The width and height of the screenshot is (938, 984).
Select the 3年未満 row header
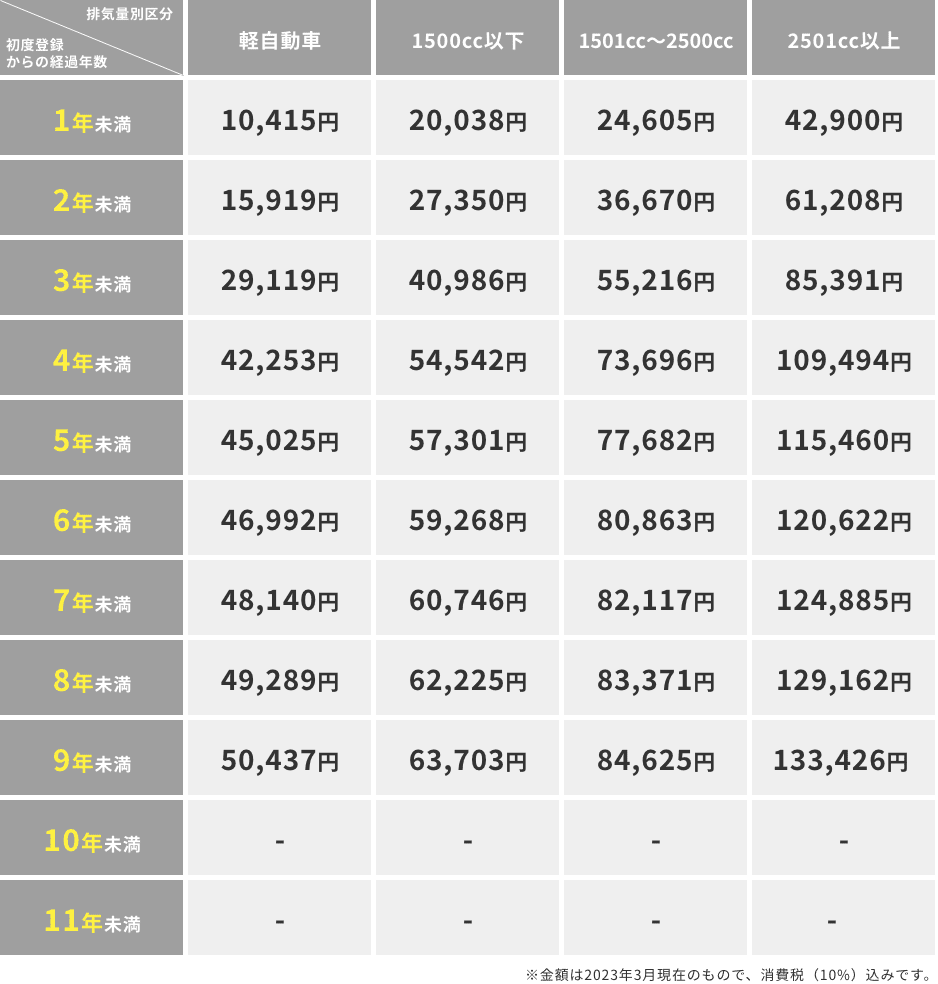[92, 282]
